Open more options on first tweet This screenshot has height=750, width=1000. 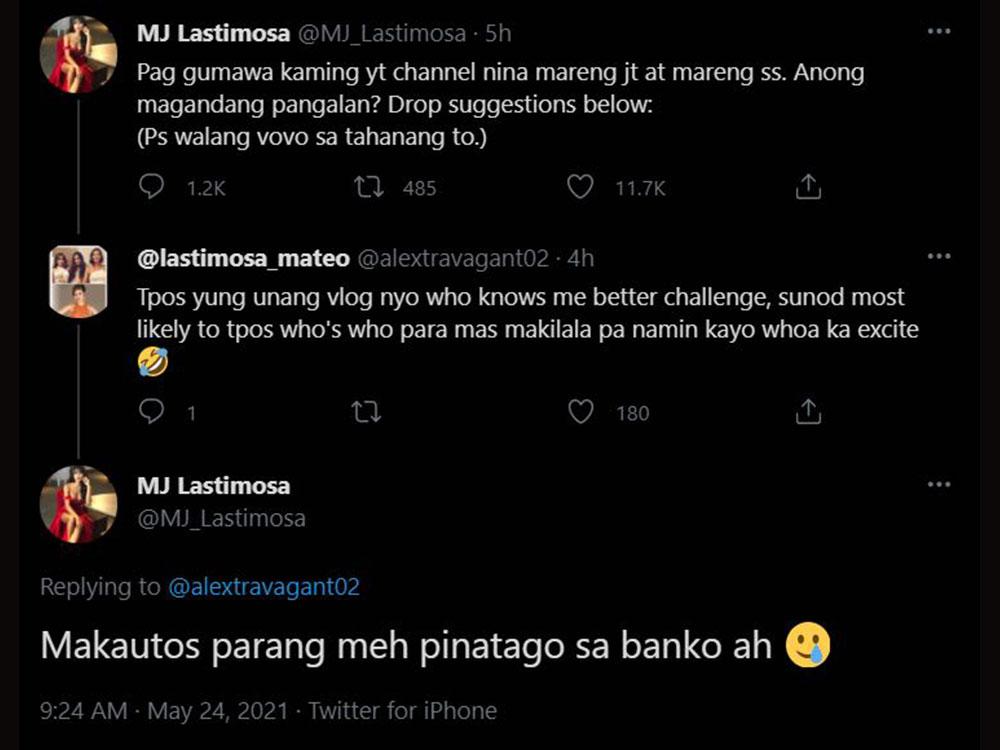[x=938, y=32]
